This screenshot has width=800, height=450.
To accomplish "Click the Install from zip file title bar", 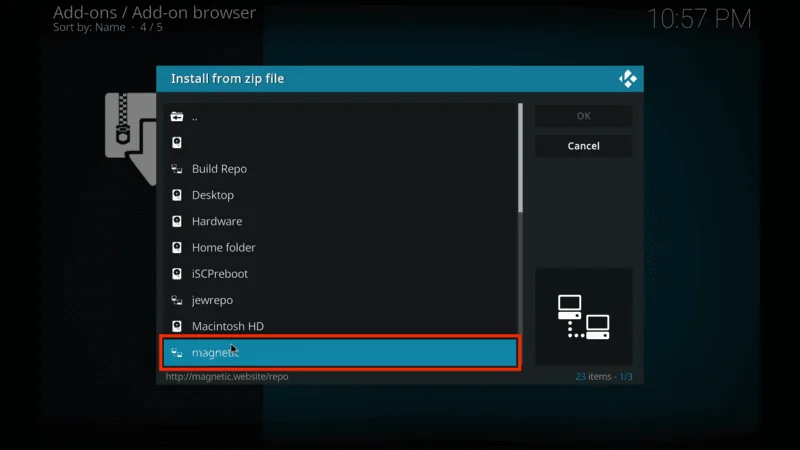I will (380, 79).
